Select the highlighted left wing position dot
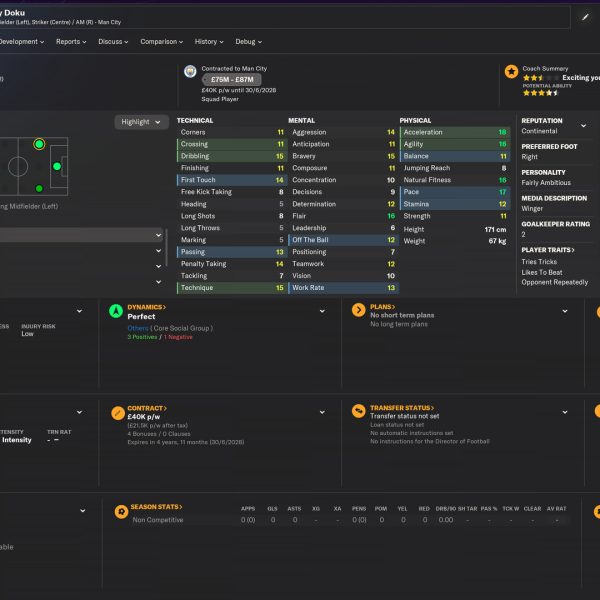 coord(39,144)
